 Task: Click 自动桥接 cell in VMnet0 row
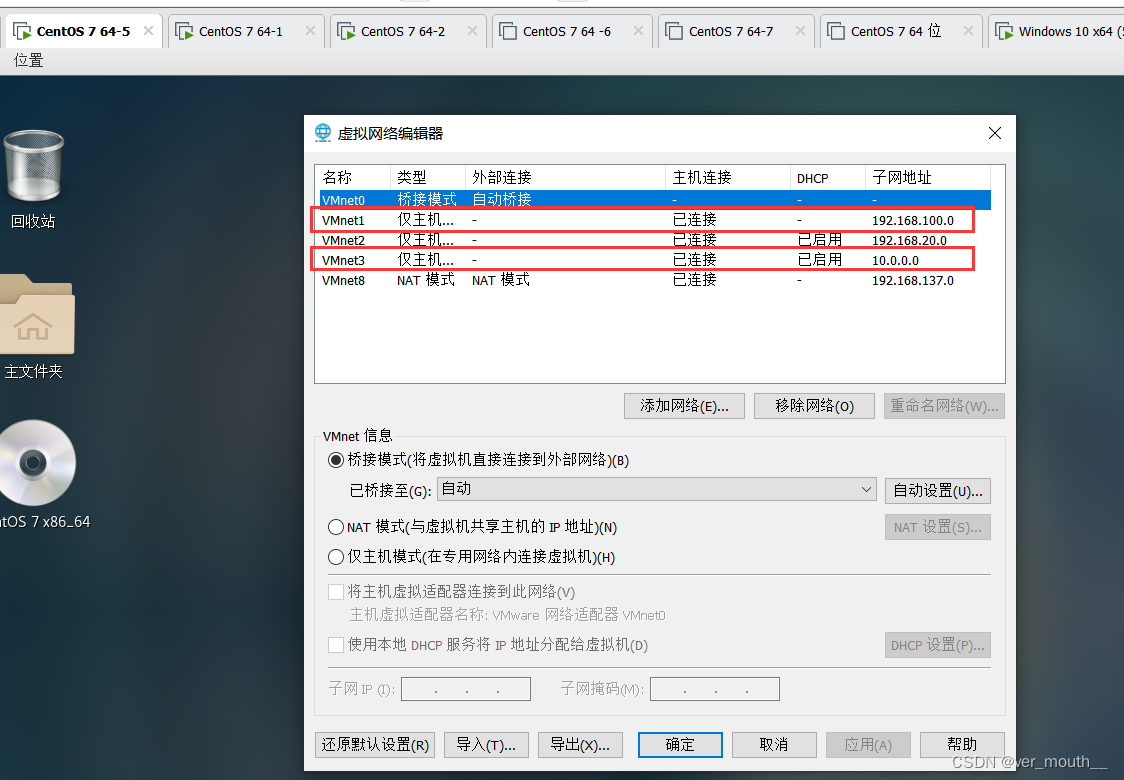point(502,200)
